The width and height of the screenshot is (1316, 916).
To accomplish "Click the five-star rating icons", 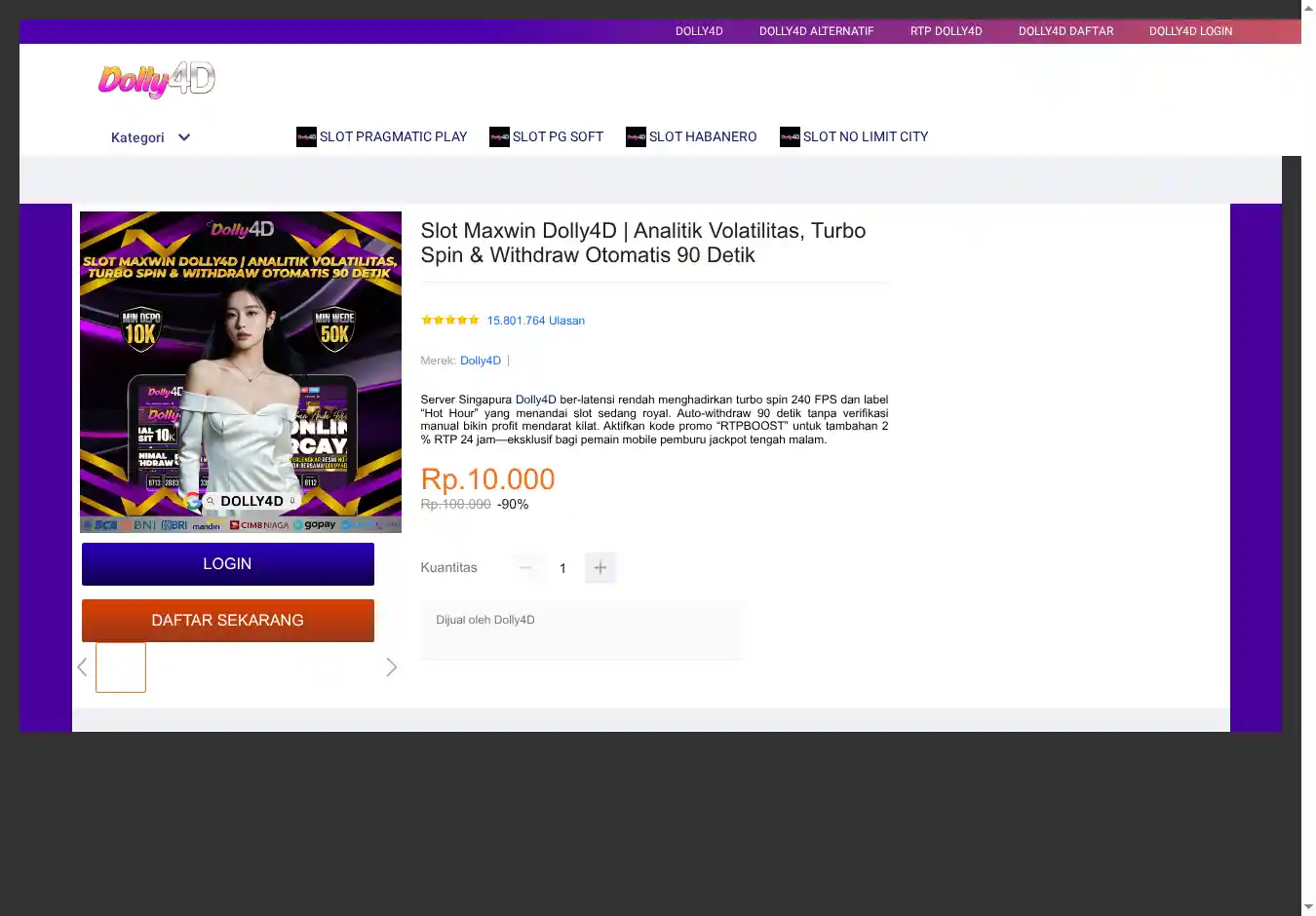I will pos(449,320).
